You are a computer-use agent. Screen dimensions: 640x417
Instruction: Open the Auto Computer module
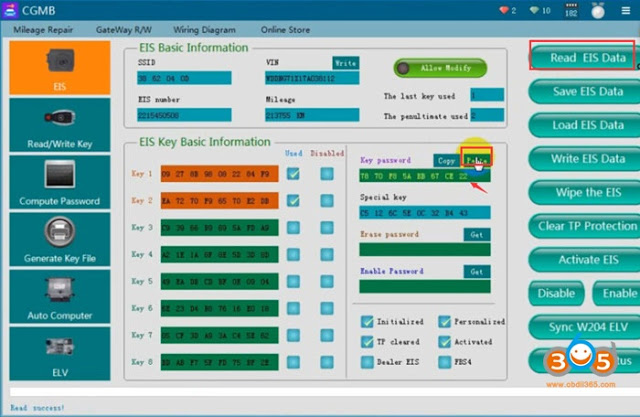tap(60, 296)
